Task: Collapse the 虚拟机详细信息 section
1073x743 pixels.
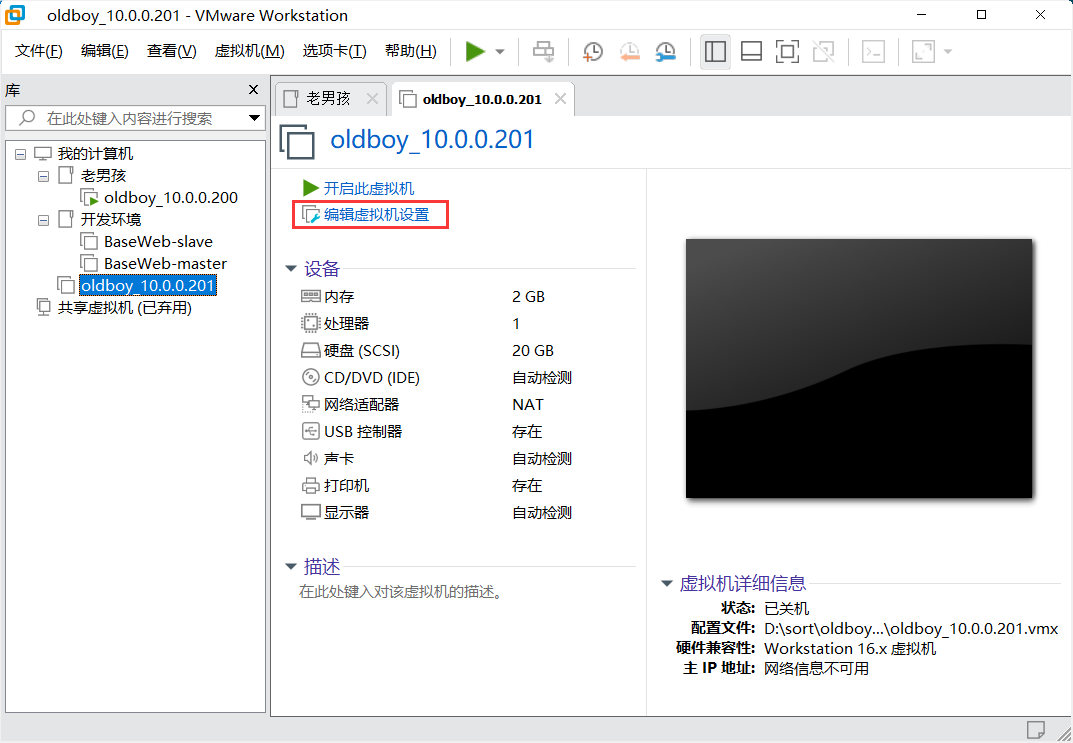Action: (x=667, y=584)
